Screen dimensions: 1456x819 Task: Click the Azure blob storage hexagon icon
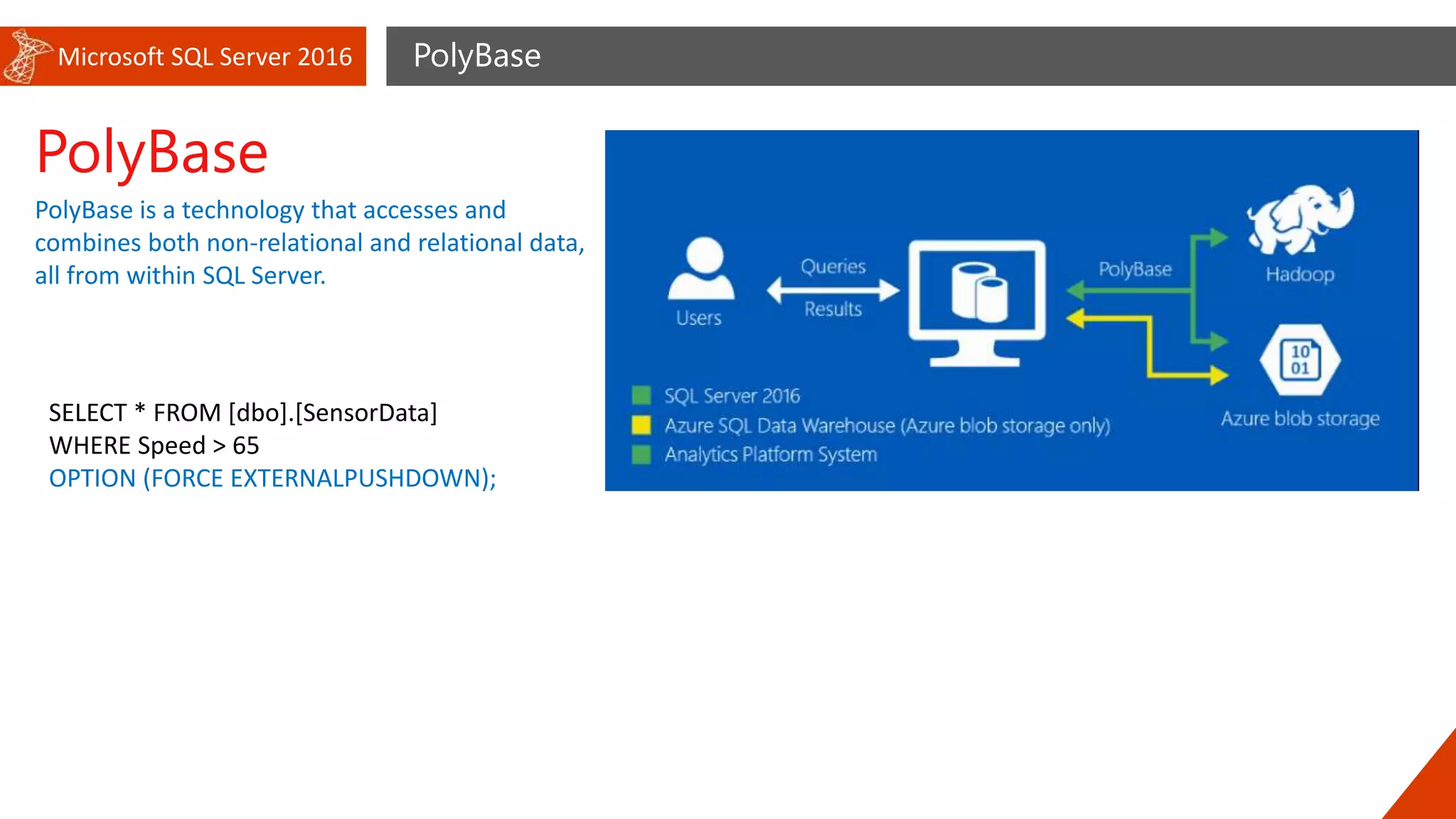pyautogui.click(x=1300, y=360)
